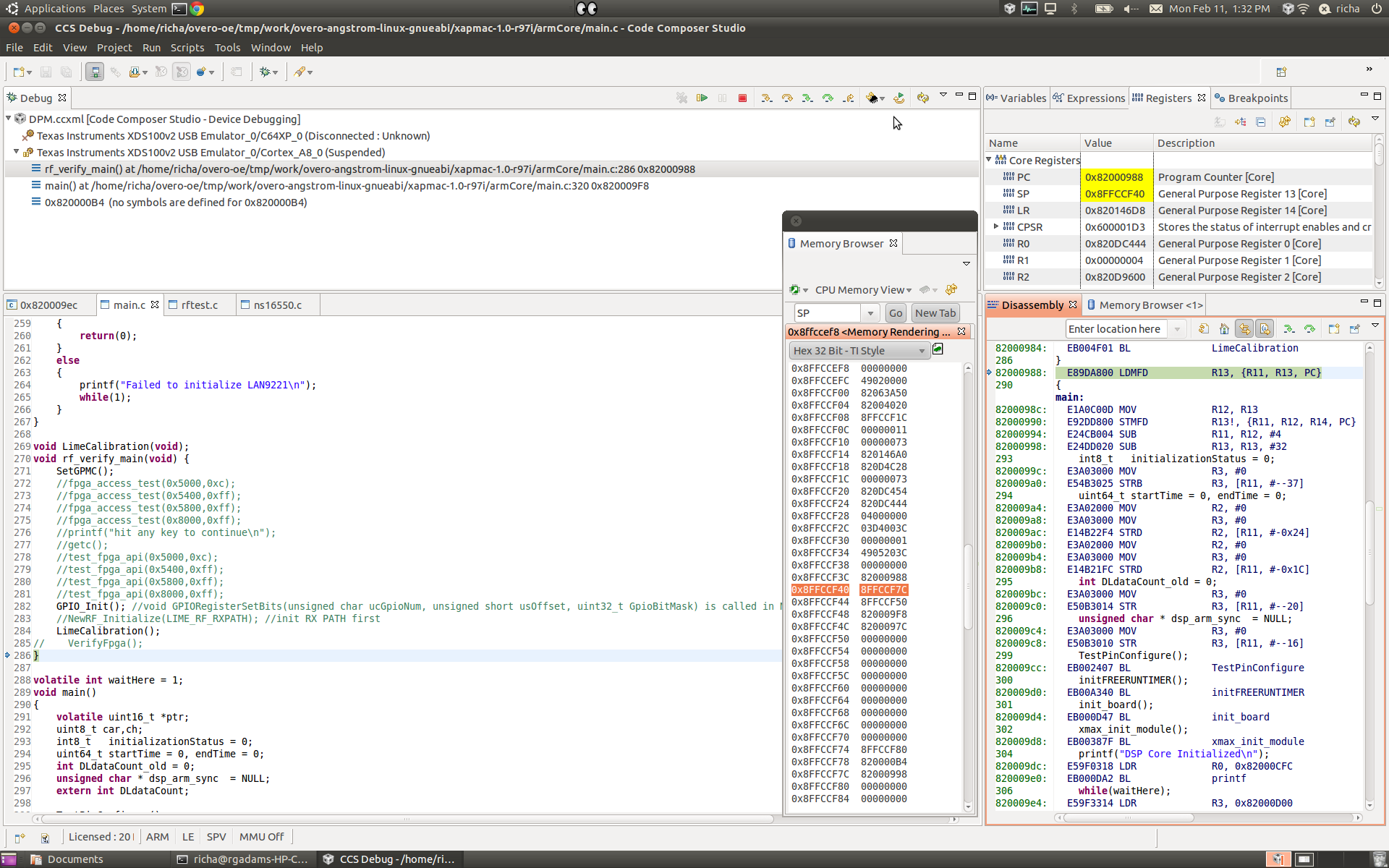This screenshot has width=1389, height=868.
Task: Expand the CPSR register entry
Action: pos(996,226)
